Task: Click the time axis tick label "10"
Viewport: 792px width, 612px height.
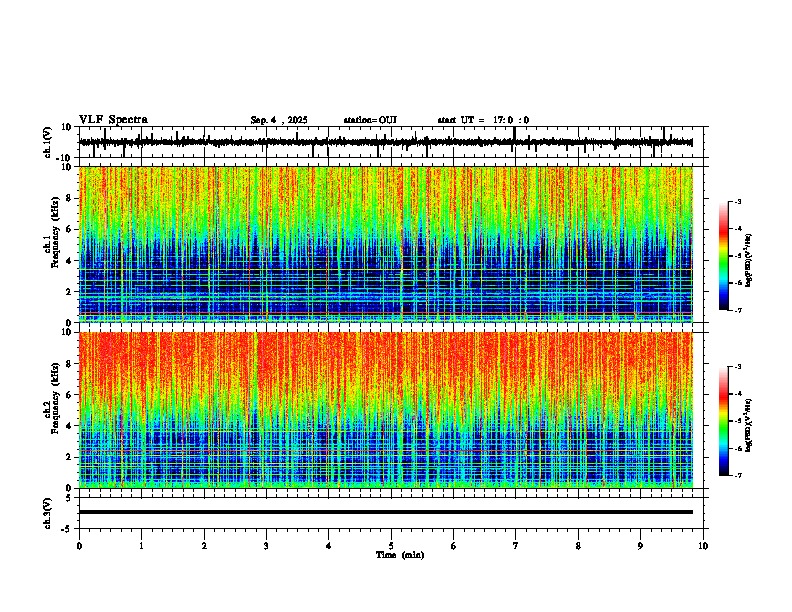Action: [x=703, y=546]
